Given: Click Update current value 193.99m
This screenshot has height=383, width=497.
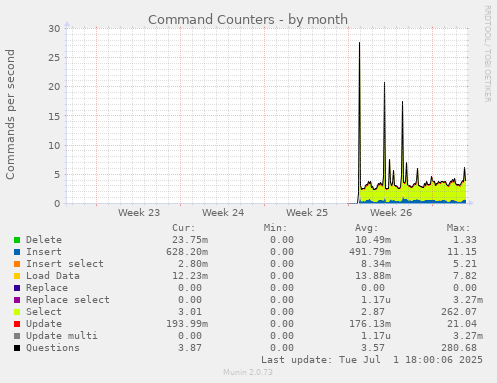Looking at the screenshot, I should tap(187, 324).
